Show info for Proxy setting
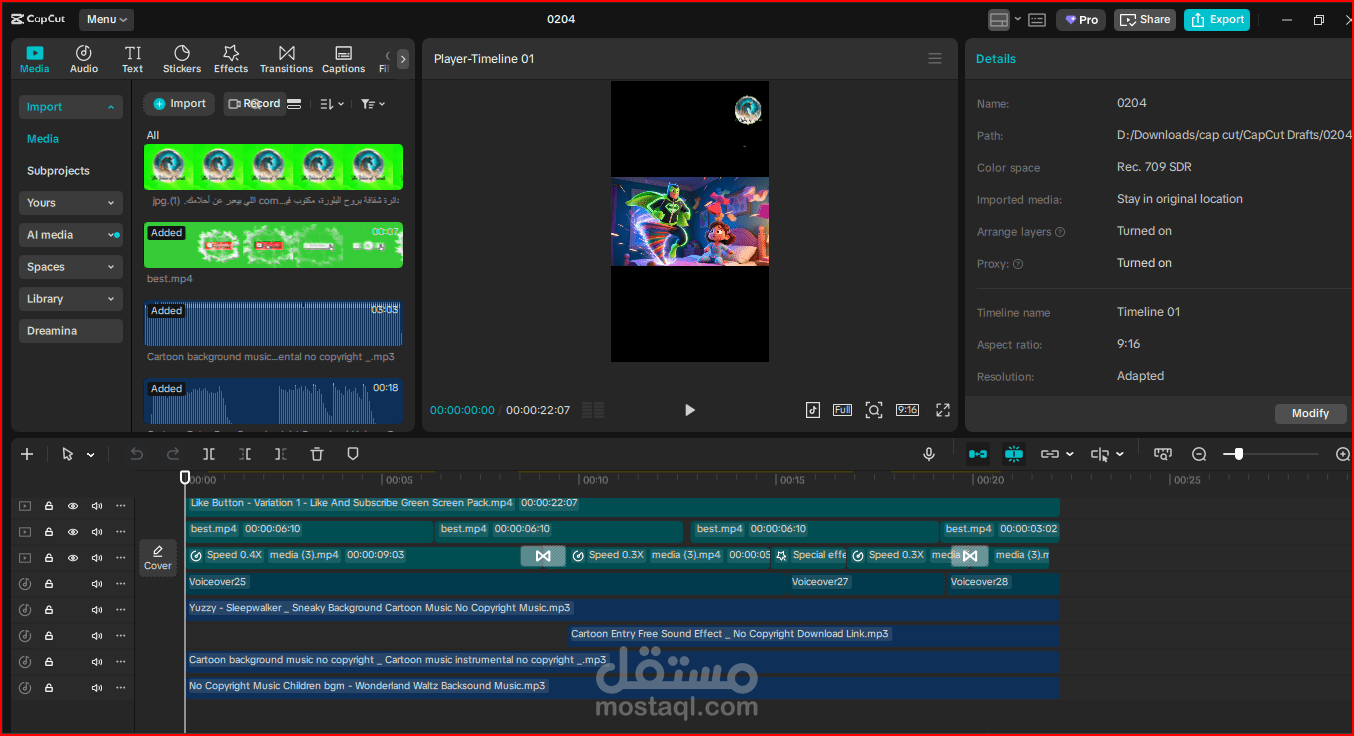 tap(1018, 264)
